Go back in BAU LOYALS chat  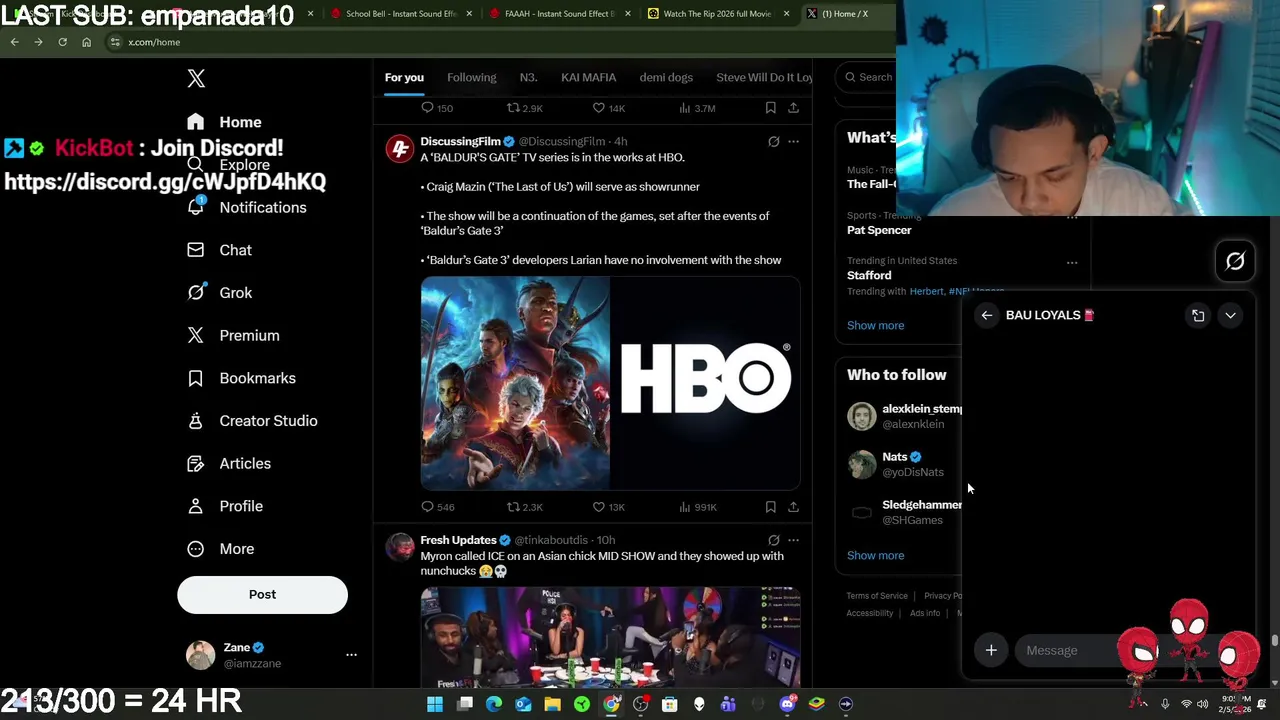tap(987, 315)
